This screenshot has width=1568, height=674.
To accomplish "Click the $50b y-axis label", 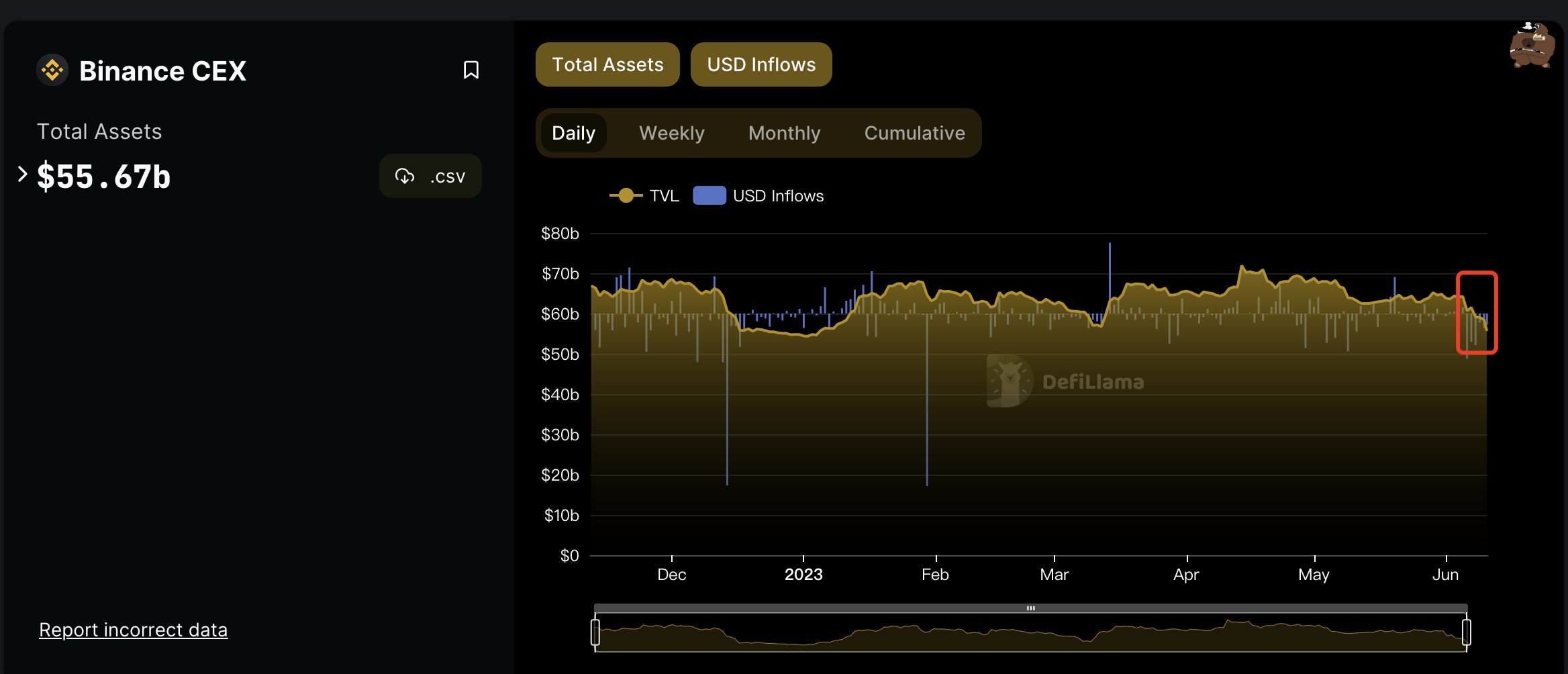I will [x=560, y=354].
